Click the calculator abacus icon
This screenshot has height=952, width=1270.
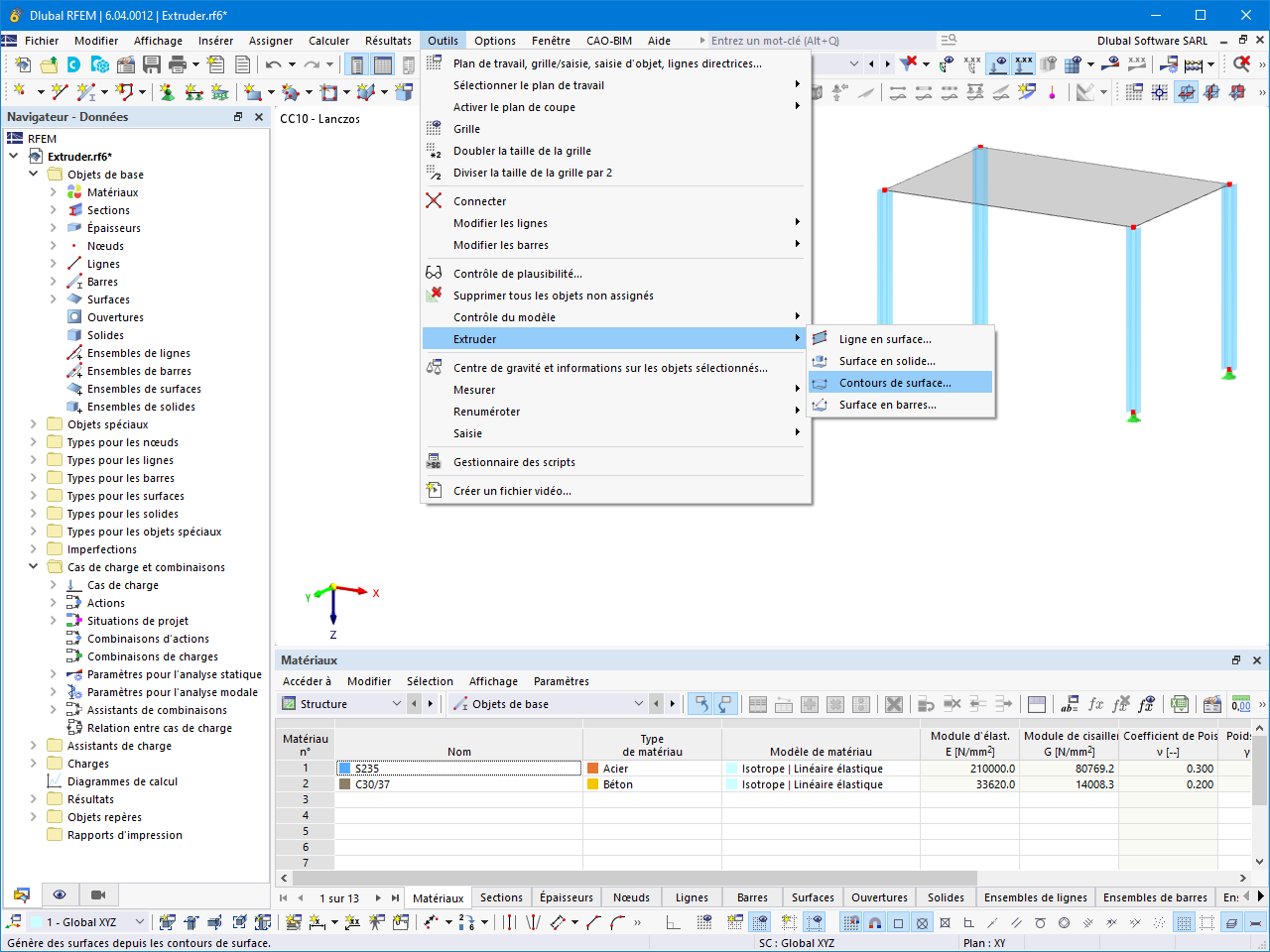[x=1193, y=64]
